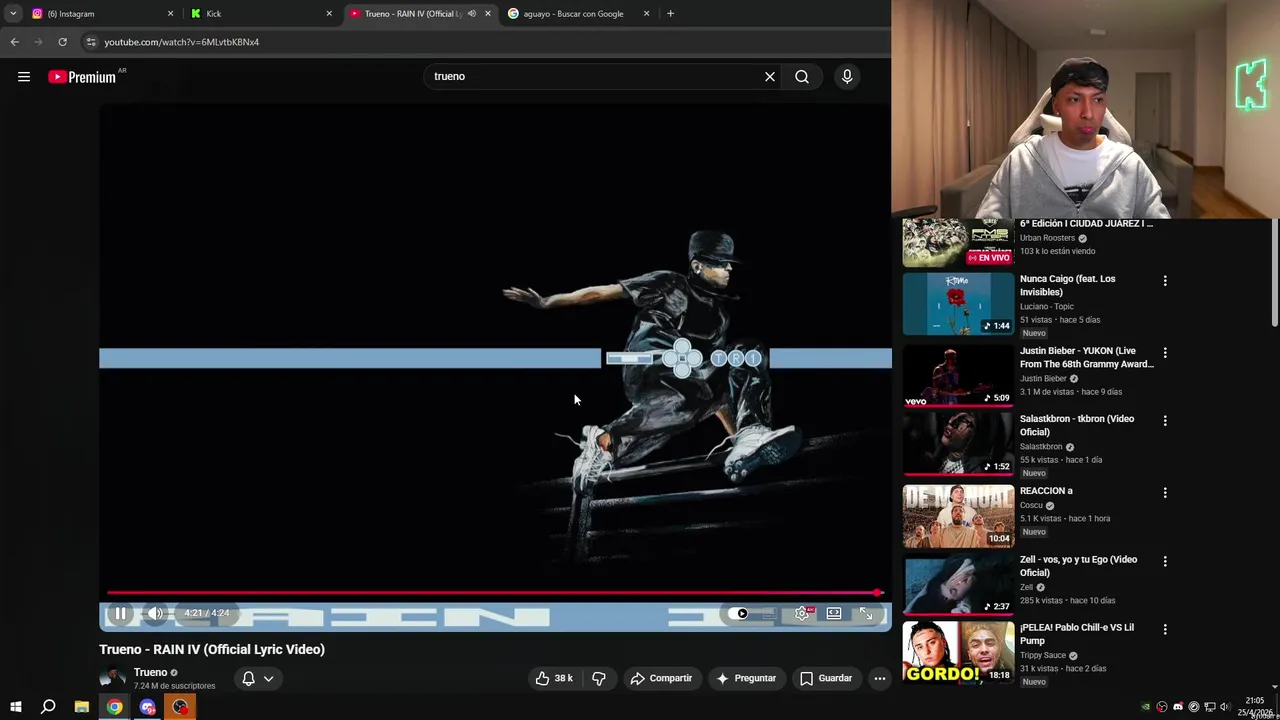1280x720 pixels.
Task: Open the Windows Start menu
Action: pos(16,707)
